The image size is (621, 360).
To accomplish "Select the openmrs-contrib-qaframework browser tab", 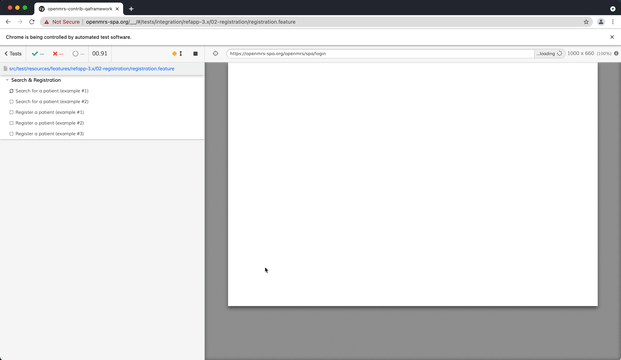I will [79, 9].
